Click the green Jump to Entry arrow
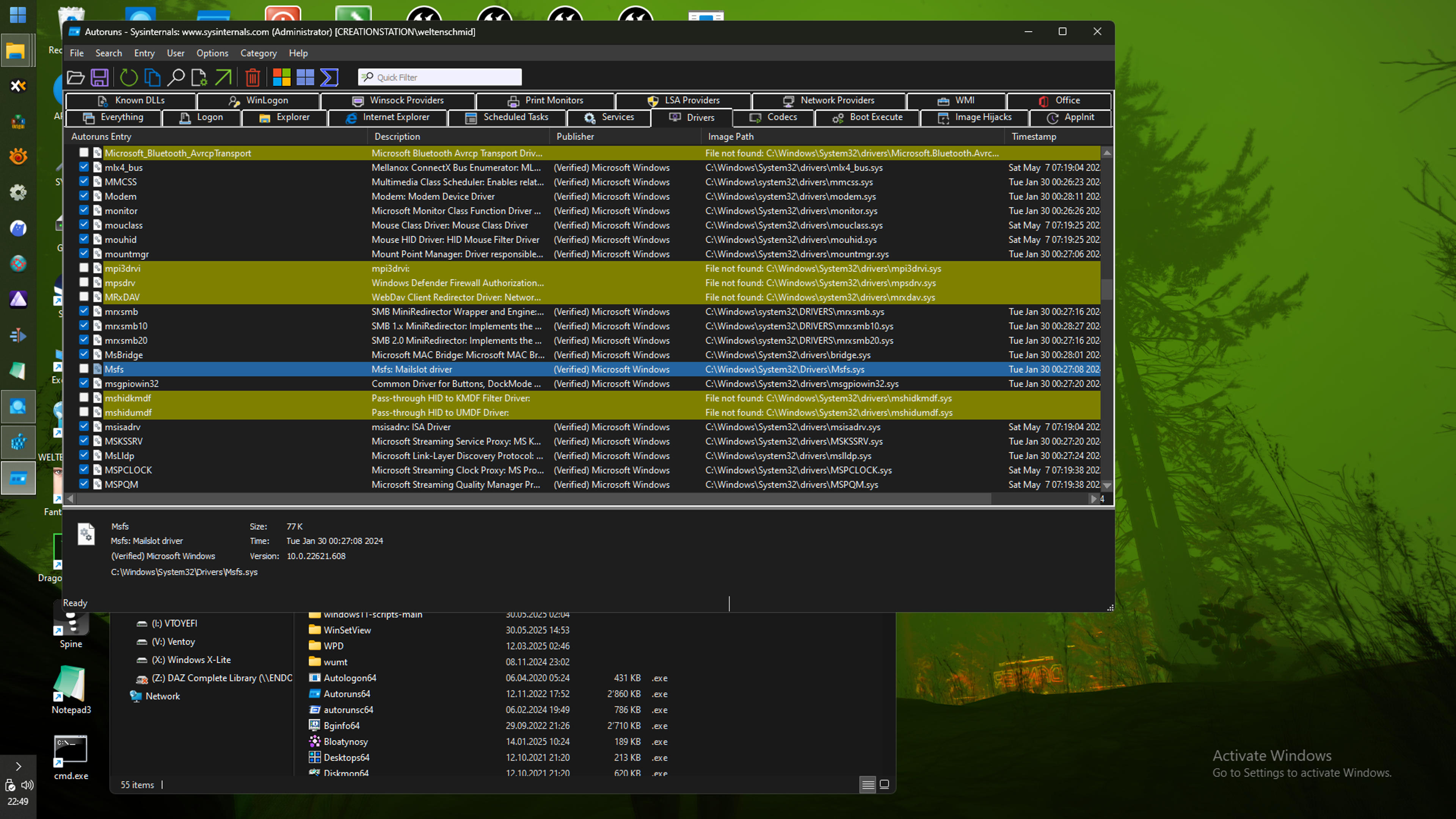1456x819 pixels. pos(223,77)
